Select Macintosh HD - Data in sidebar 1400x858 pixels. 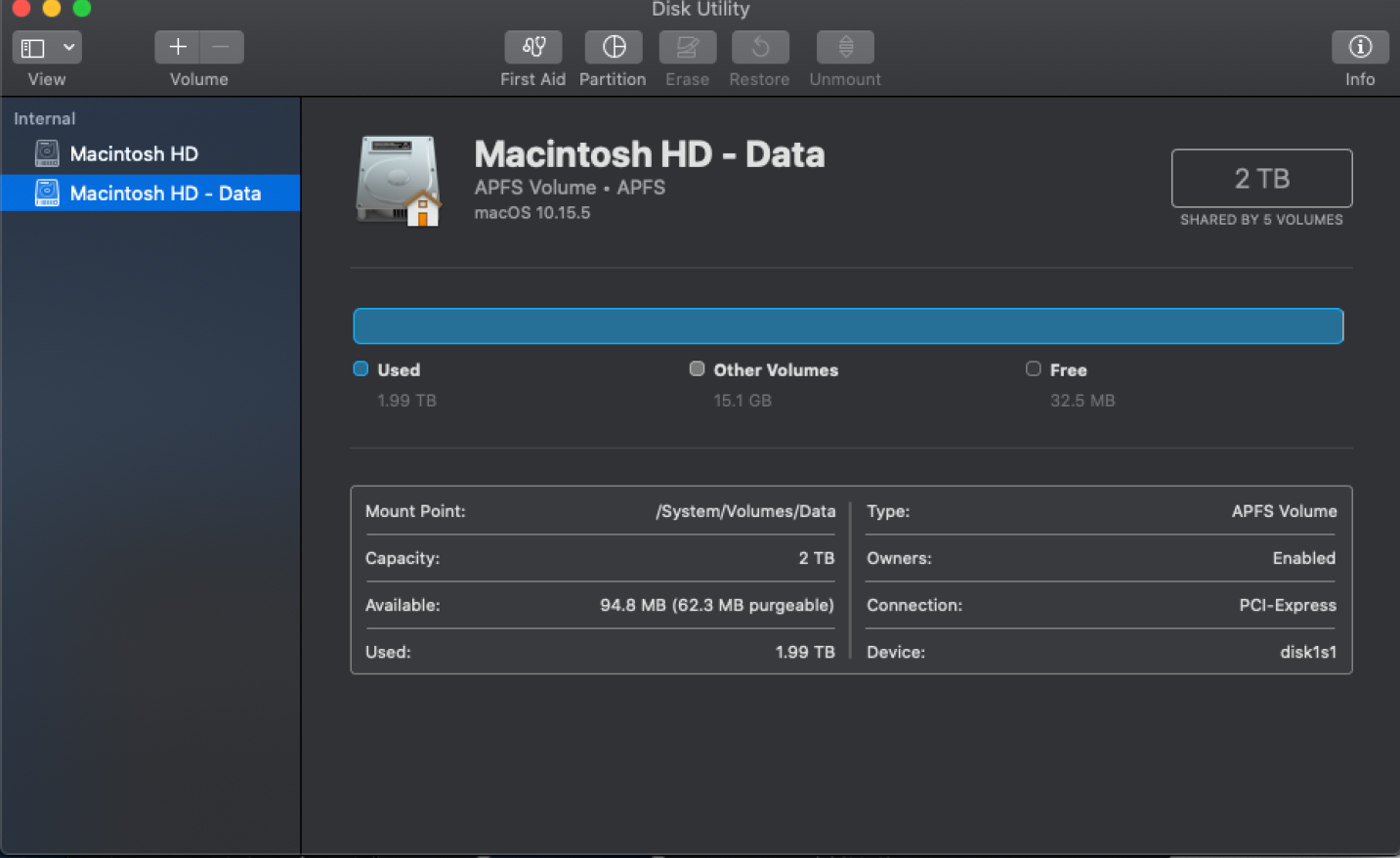pos(150,193)
